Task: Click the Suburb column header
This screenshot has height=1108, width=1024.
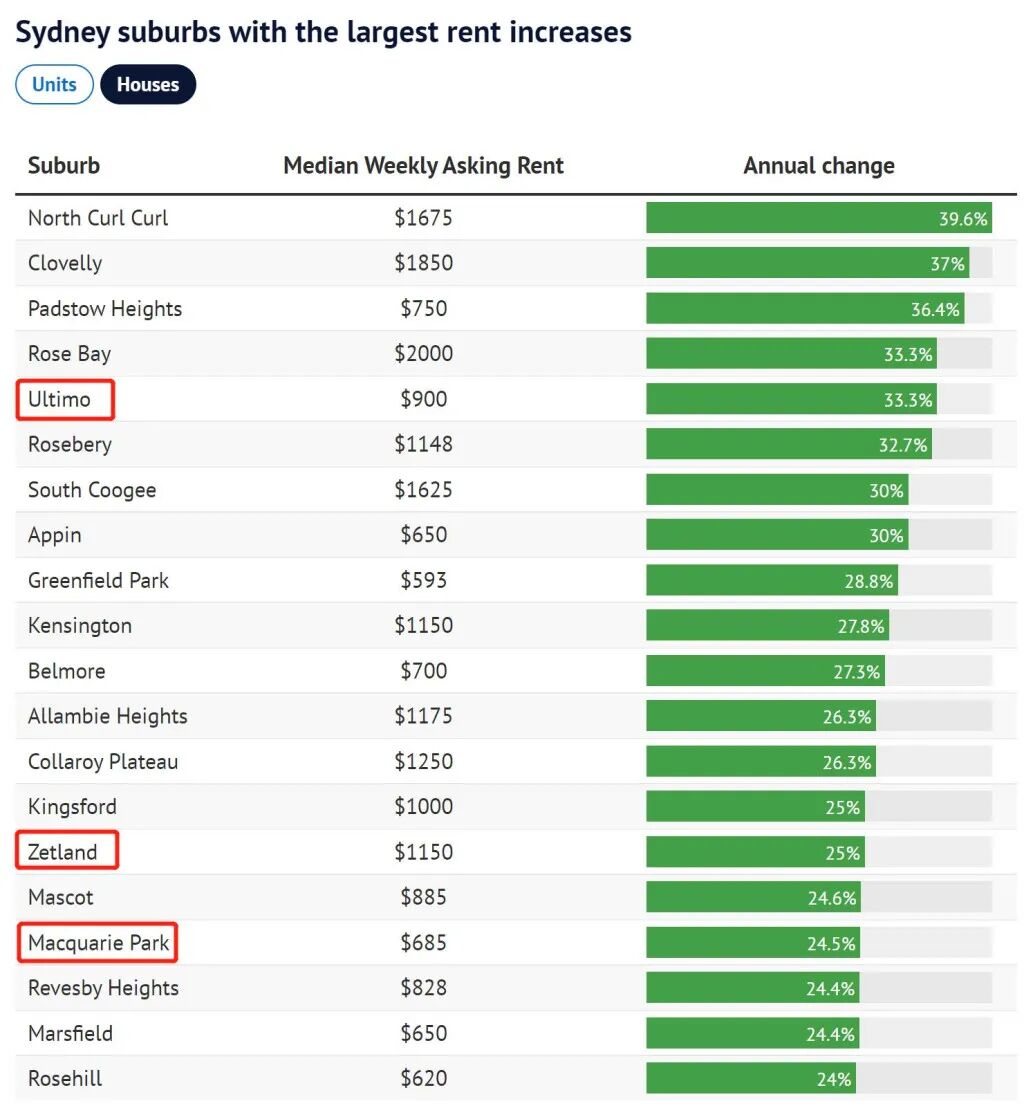Action: click(64, 166)
